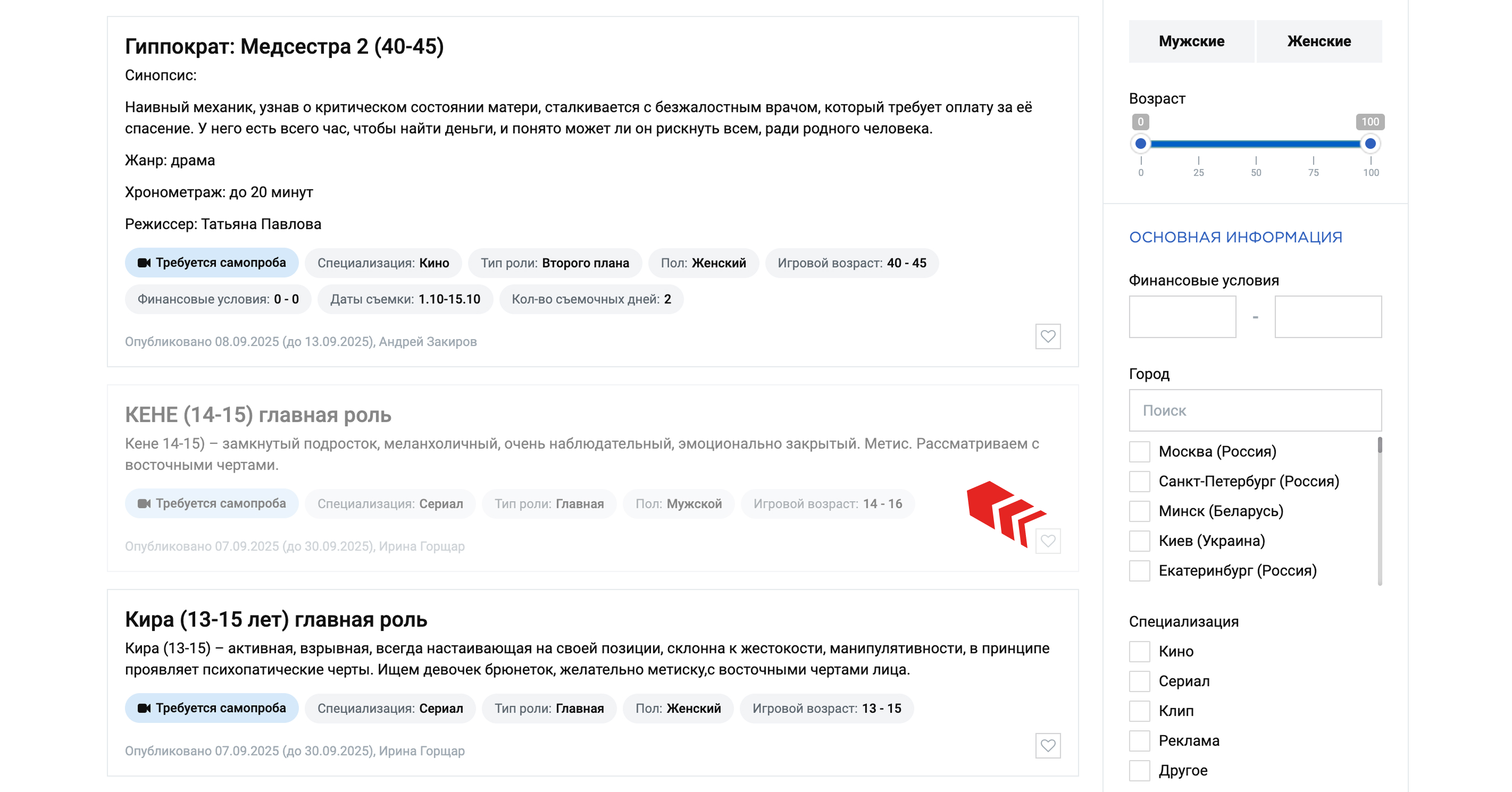Click camera icon in Гиппократ самопроба badge

click(144, 263)
